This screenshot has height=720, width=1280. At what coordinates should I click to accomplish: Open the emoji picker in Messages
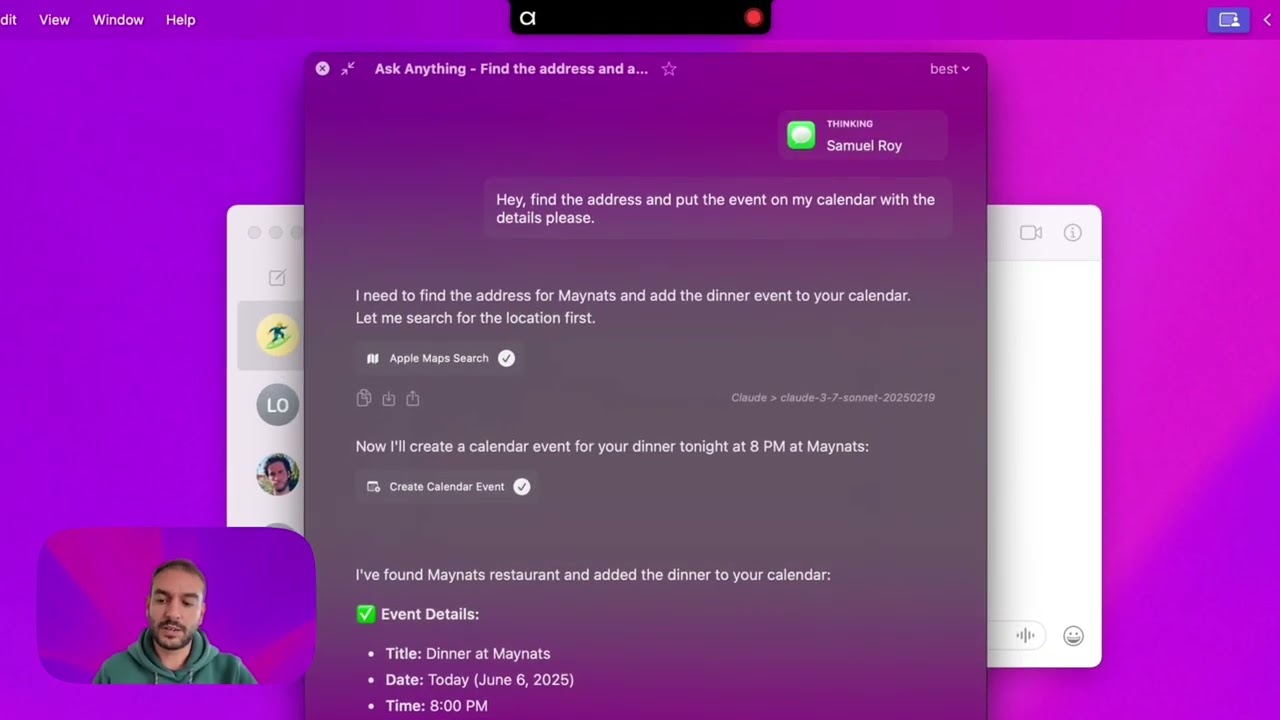coord(1073,636)
